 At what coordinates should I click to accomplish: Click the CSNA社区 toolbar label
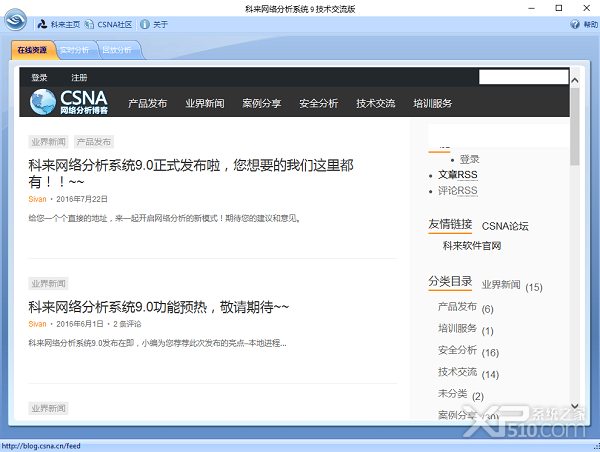pyautogui.click(x=114, y=24)
